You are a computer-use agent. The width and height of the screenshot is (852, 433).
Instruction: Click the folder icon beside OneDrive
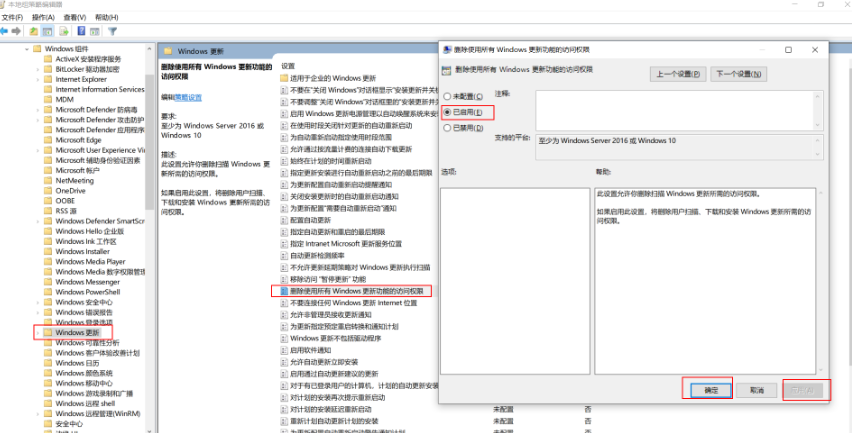click(48, 191)
